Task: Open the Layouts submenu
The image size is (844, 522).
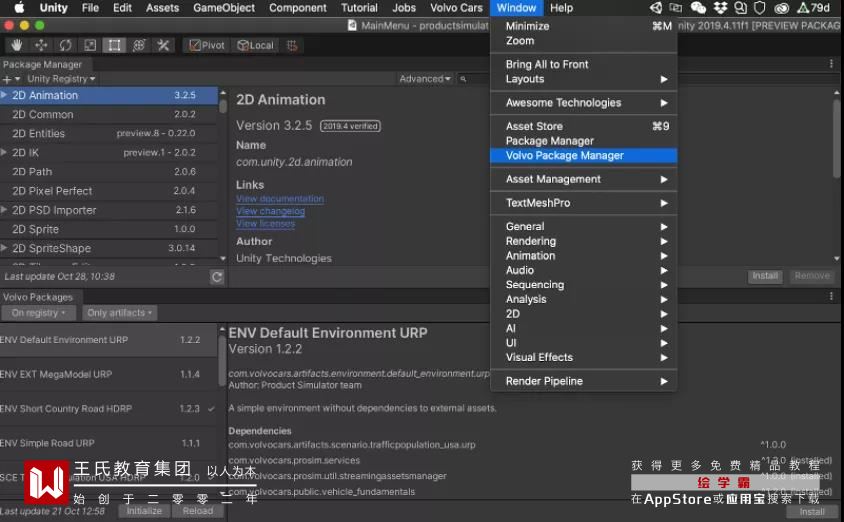Action: click(583, 79)
